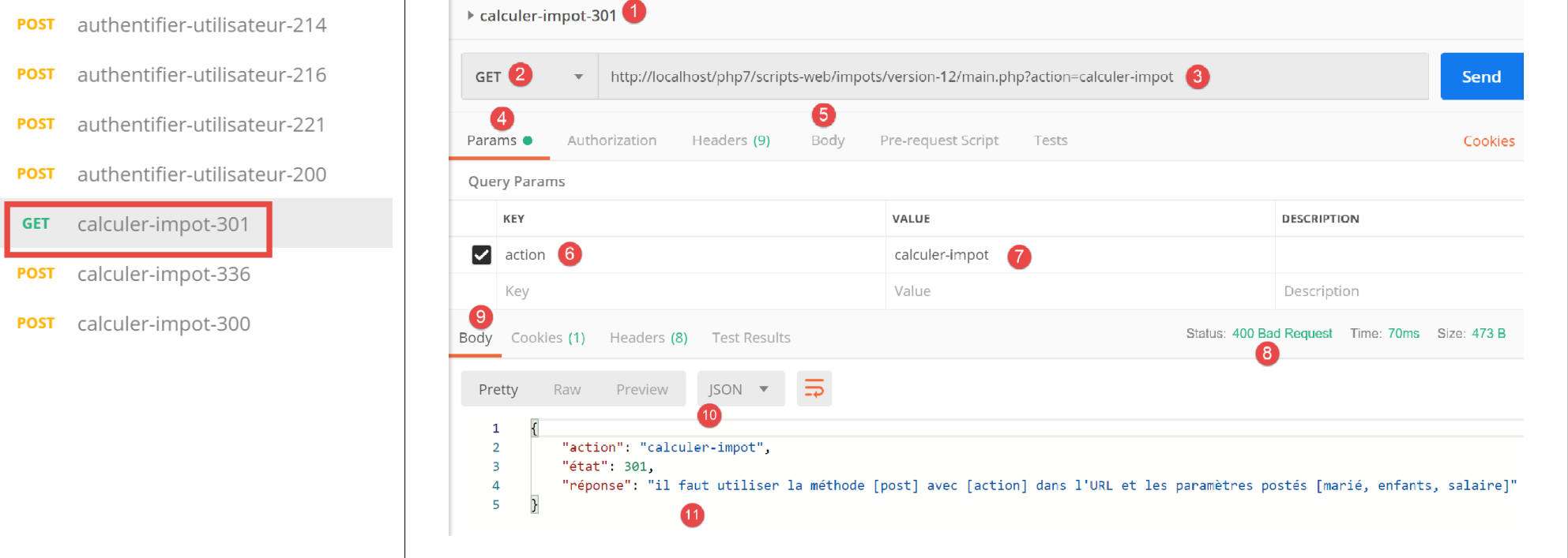Open the request Headers (9) tab
Screen dimensions: 1568x558
pyautogui.click(x=731, y=140)
